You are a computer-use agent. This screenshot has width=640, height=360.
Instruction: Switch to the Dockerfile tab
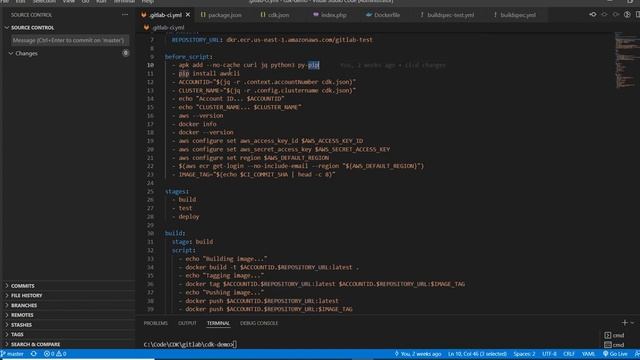(x=383, y=15)
